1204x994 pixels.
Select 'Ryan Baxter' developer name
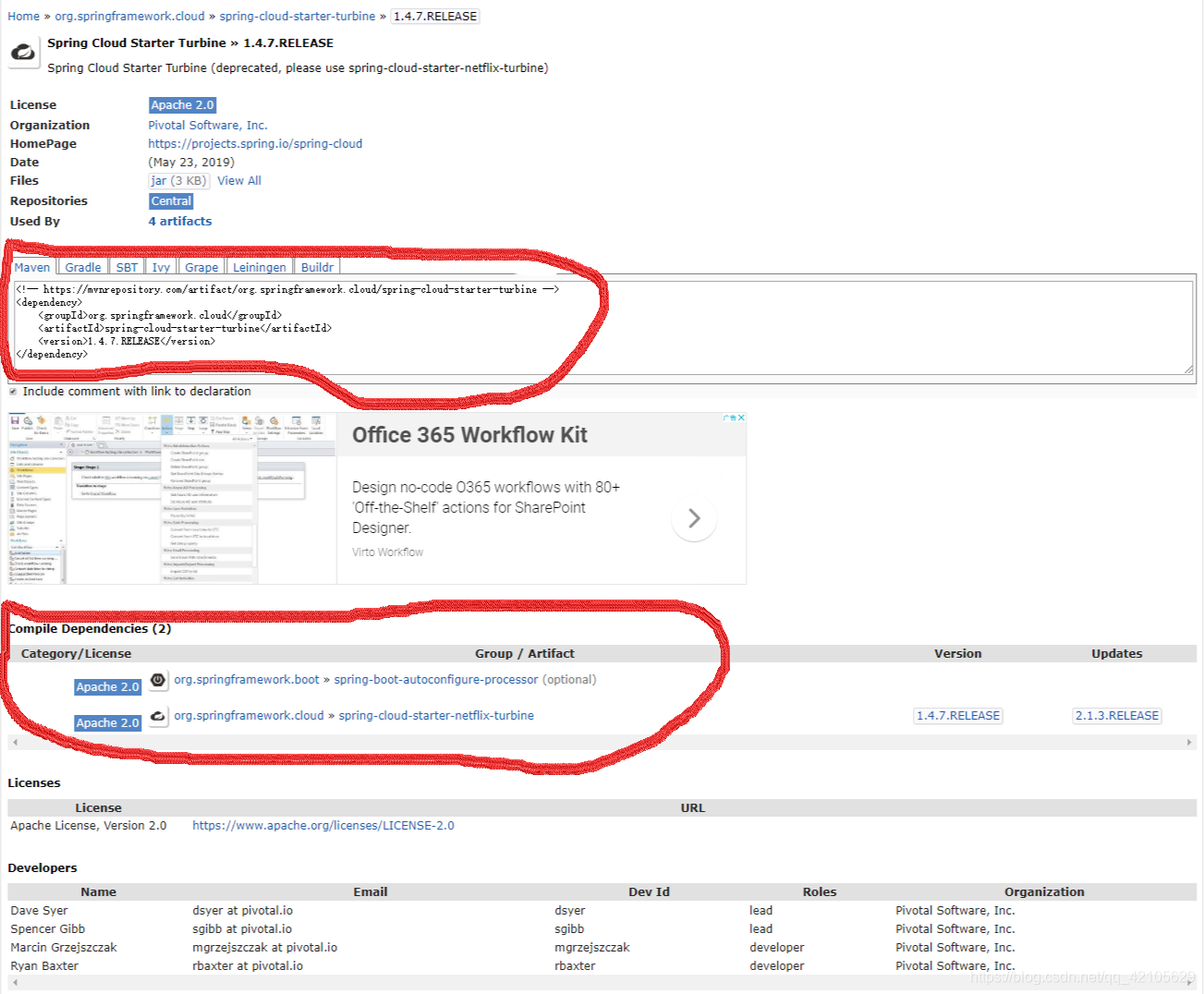[x=44, y=965]
